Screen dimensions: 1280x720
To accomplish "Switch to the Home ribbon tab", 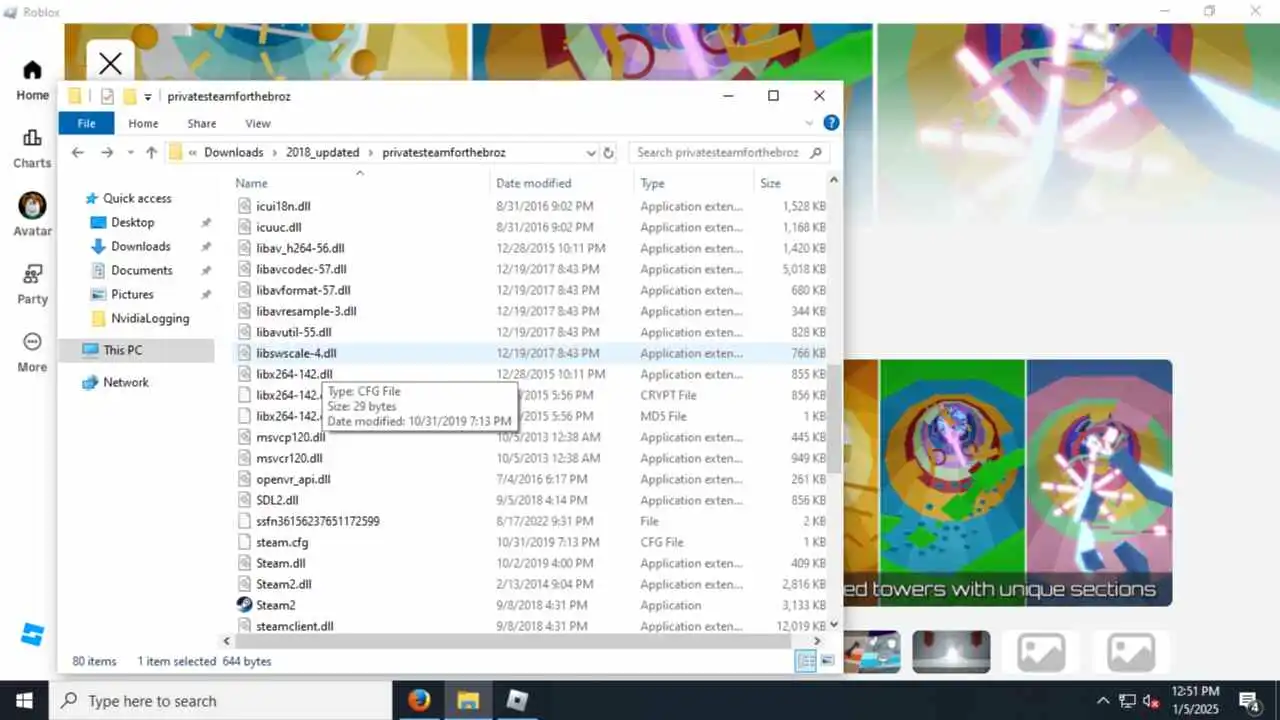I will [x=143, y=123].
